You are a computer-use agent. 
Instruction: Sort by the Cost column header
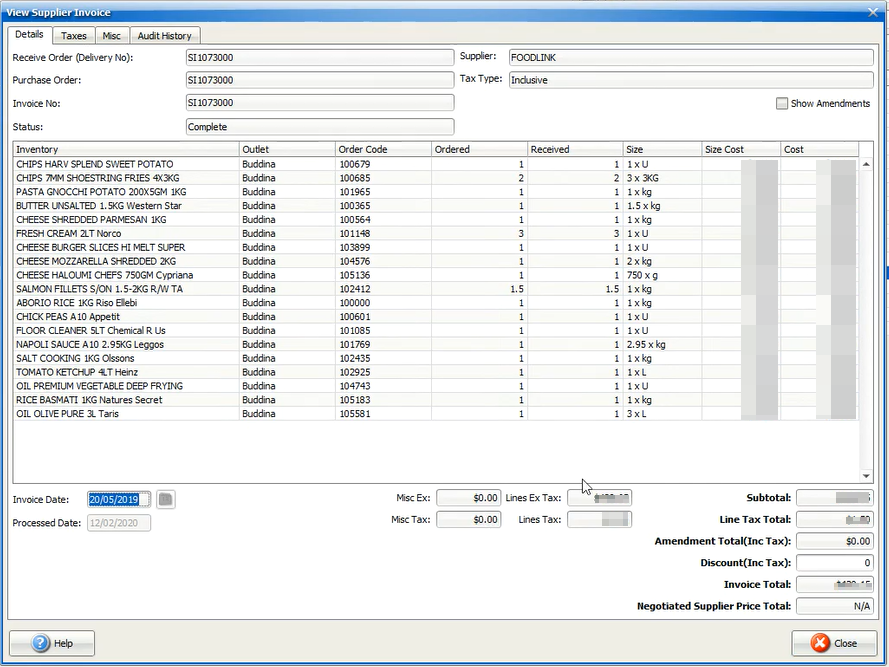click(820, 149)
